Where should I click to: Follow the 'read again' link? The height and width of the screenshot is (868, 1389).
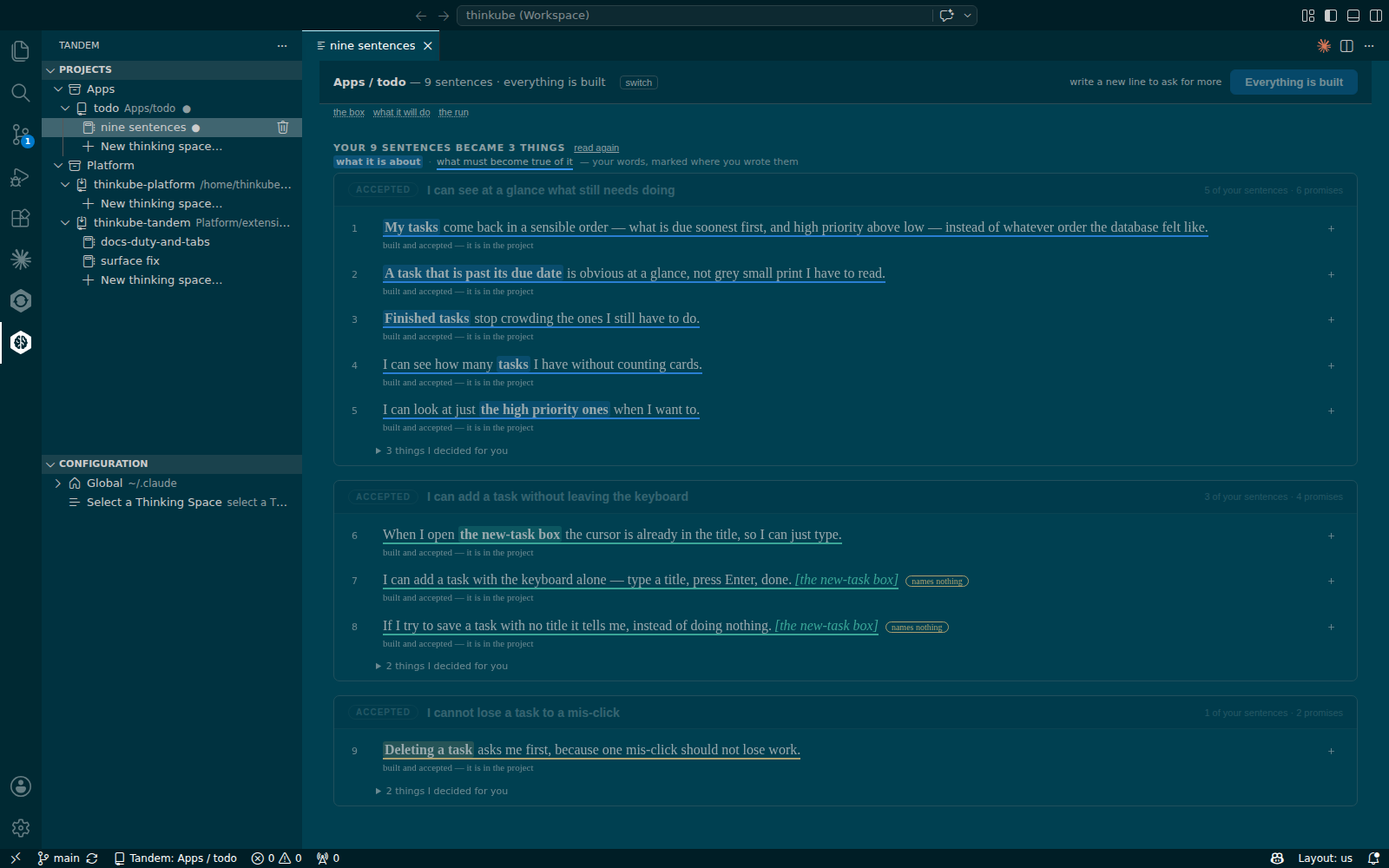[x=596, y=148]
